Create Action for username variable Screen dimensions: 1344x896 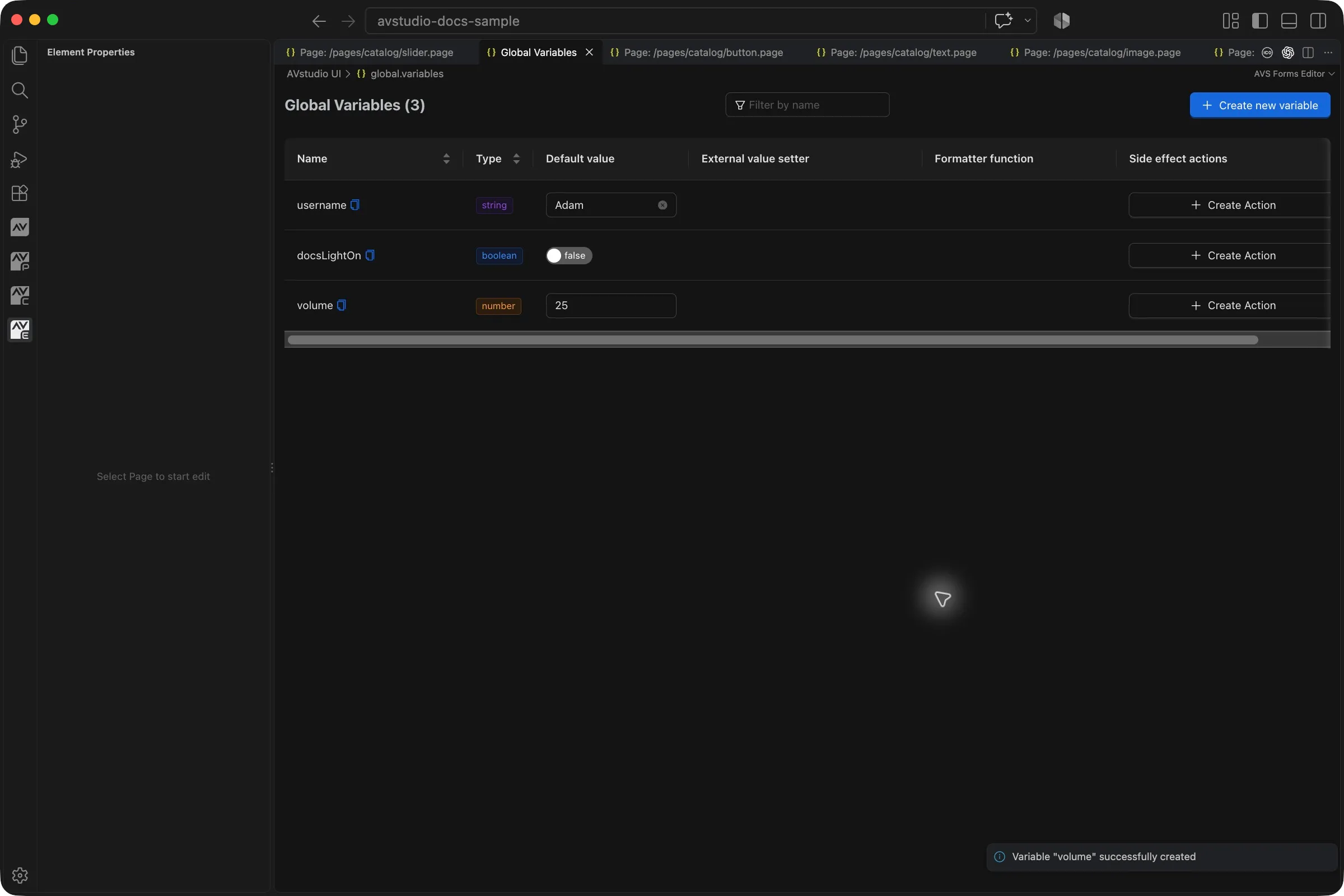pyautogui.click(x=1229, y=205)
